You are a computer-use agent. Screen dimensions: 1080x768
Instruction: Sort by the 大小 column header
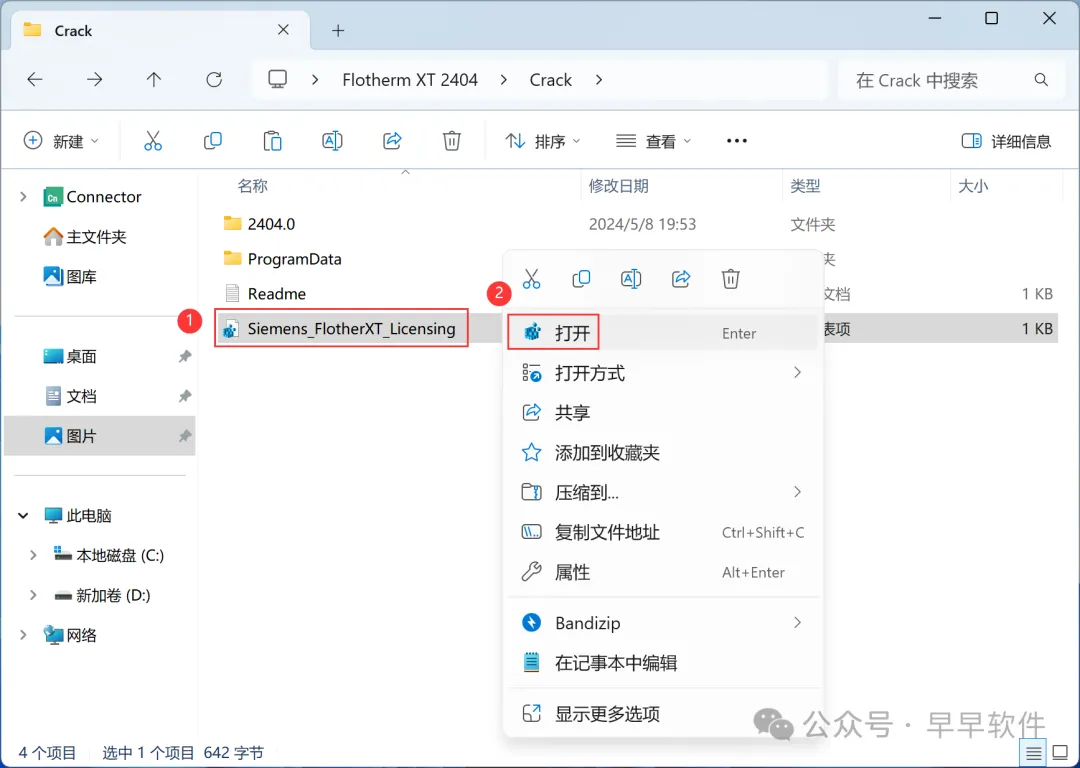973,186
